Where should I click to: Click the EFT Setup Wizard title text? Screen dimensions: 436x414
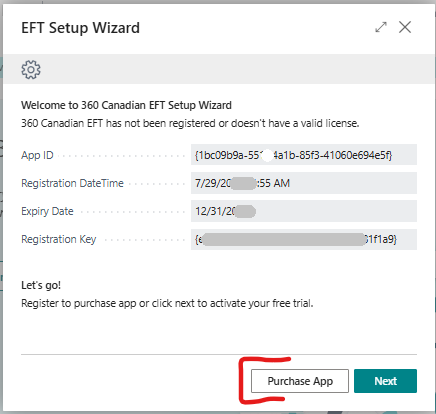pos(80,28)
